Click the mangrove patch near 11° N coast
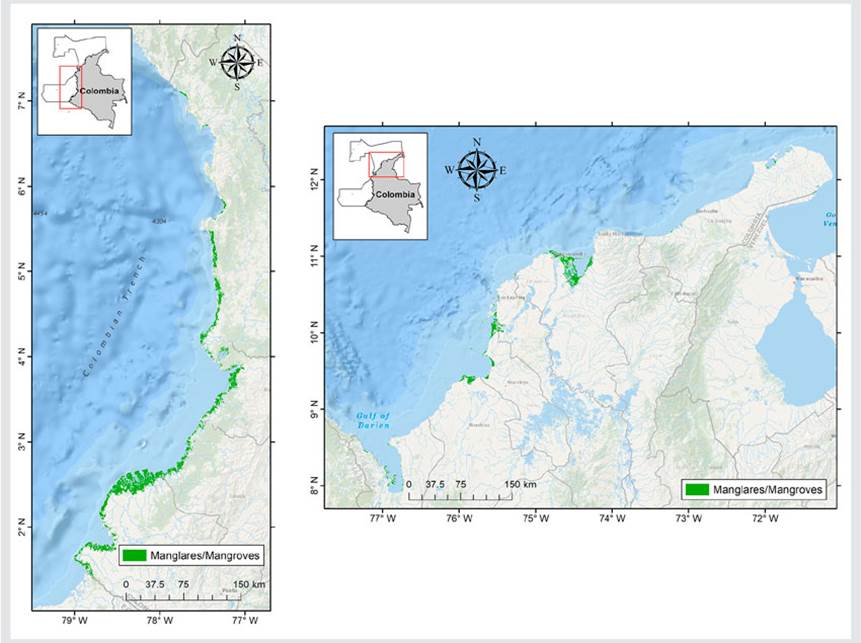Image resolution: width=861 pixels, height=643 pixels. (x=571, y=267)
